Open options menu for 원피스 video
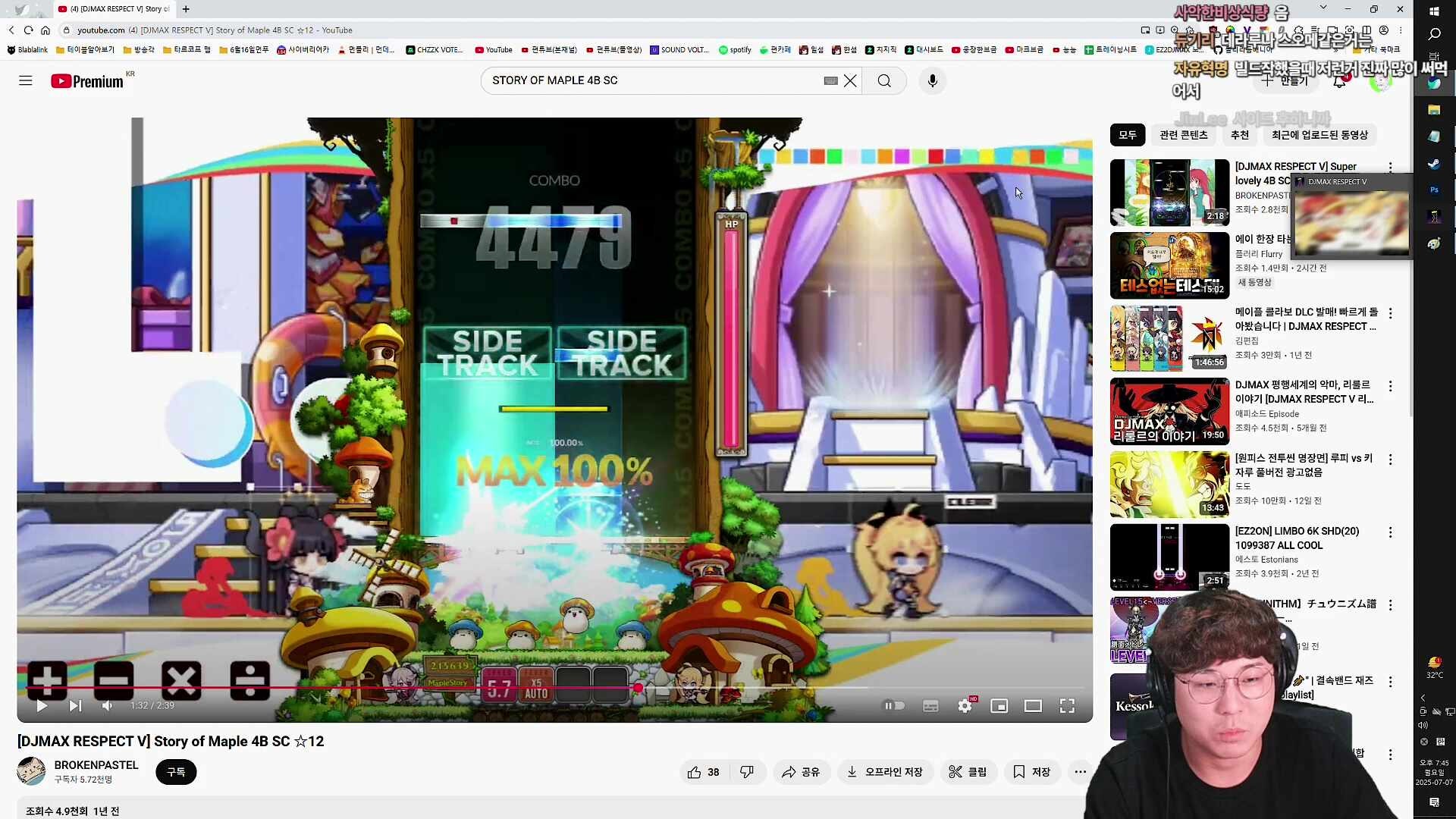Viewport: 1456px width, 819px height. 1390,460
